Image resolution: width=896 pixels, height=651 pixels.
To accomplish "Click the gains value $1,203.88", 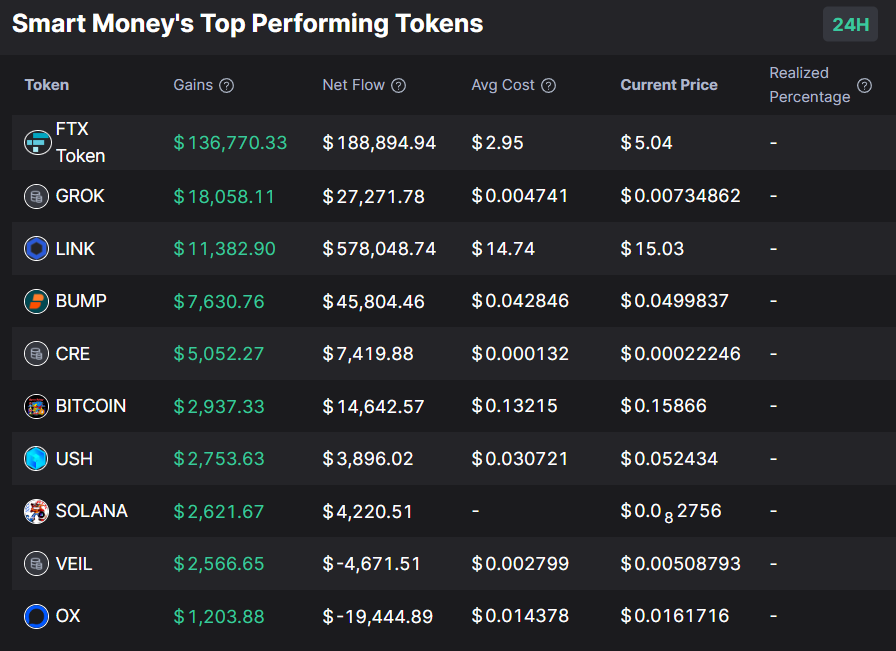I will [x=219, y=616].
